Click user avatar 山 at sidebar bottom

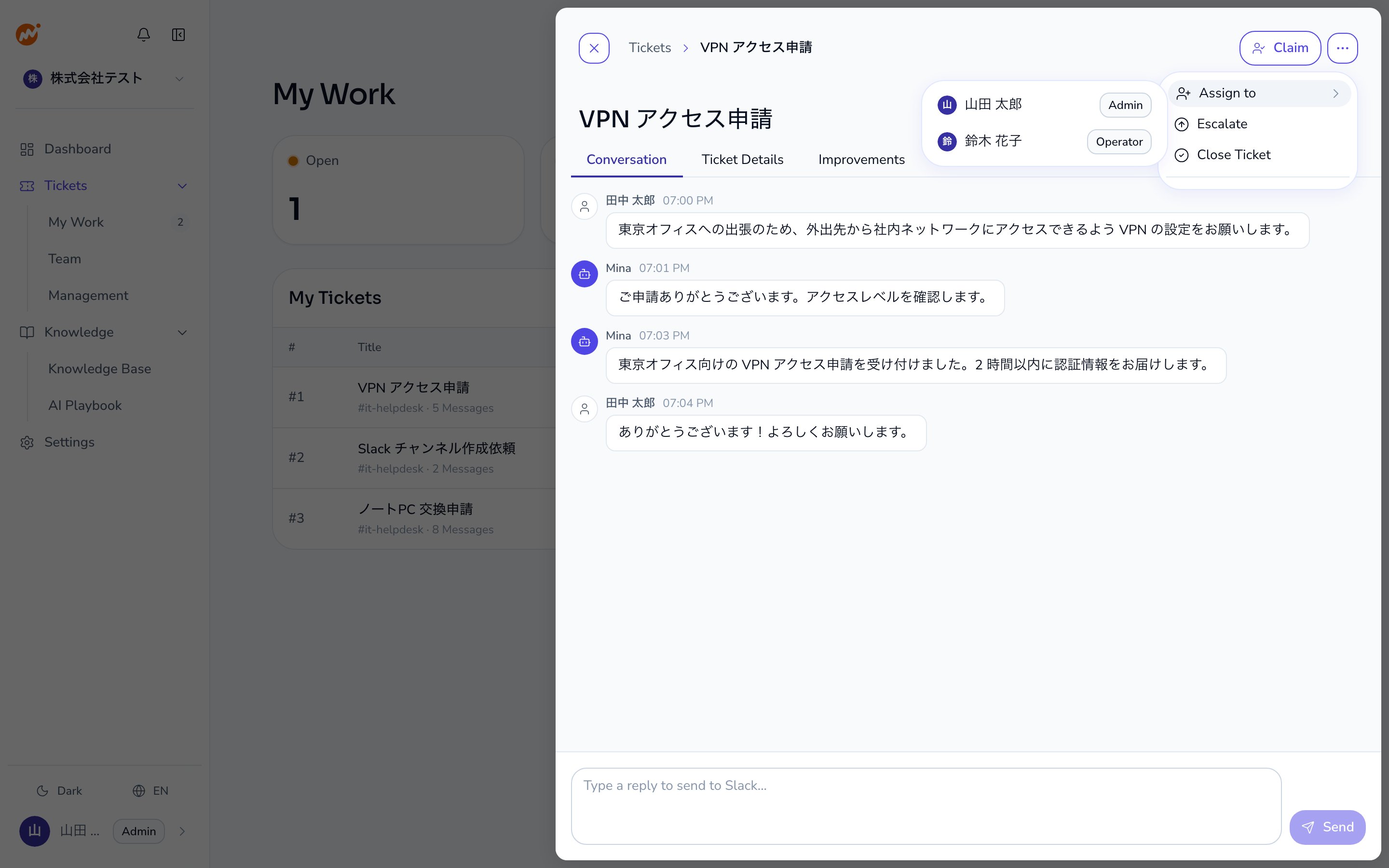click(x=34, y=831)
